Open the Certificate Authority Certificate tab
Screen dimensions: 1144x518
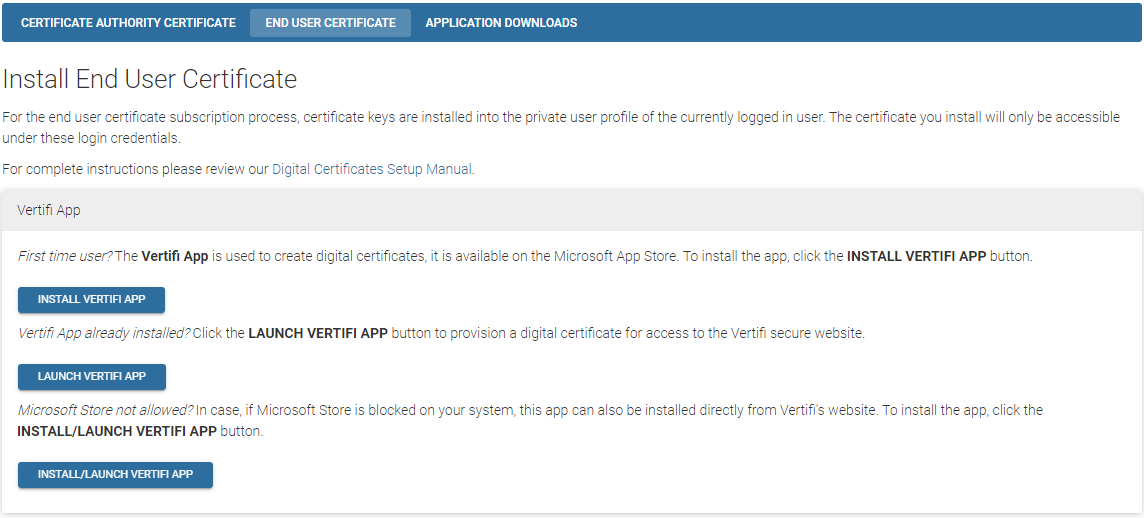tap(128, 23)
